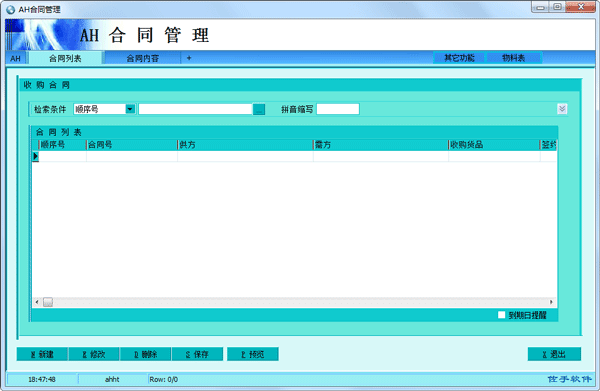Expand the collapsed search panel chevron
Viewport: 600px width, 391px height.
point(562,109)
